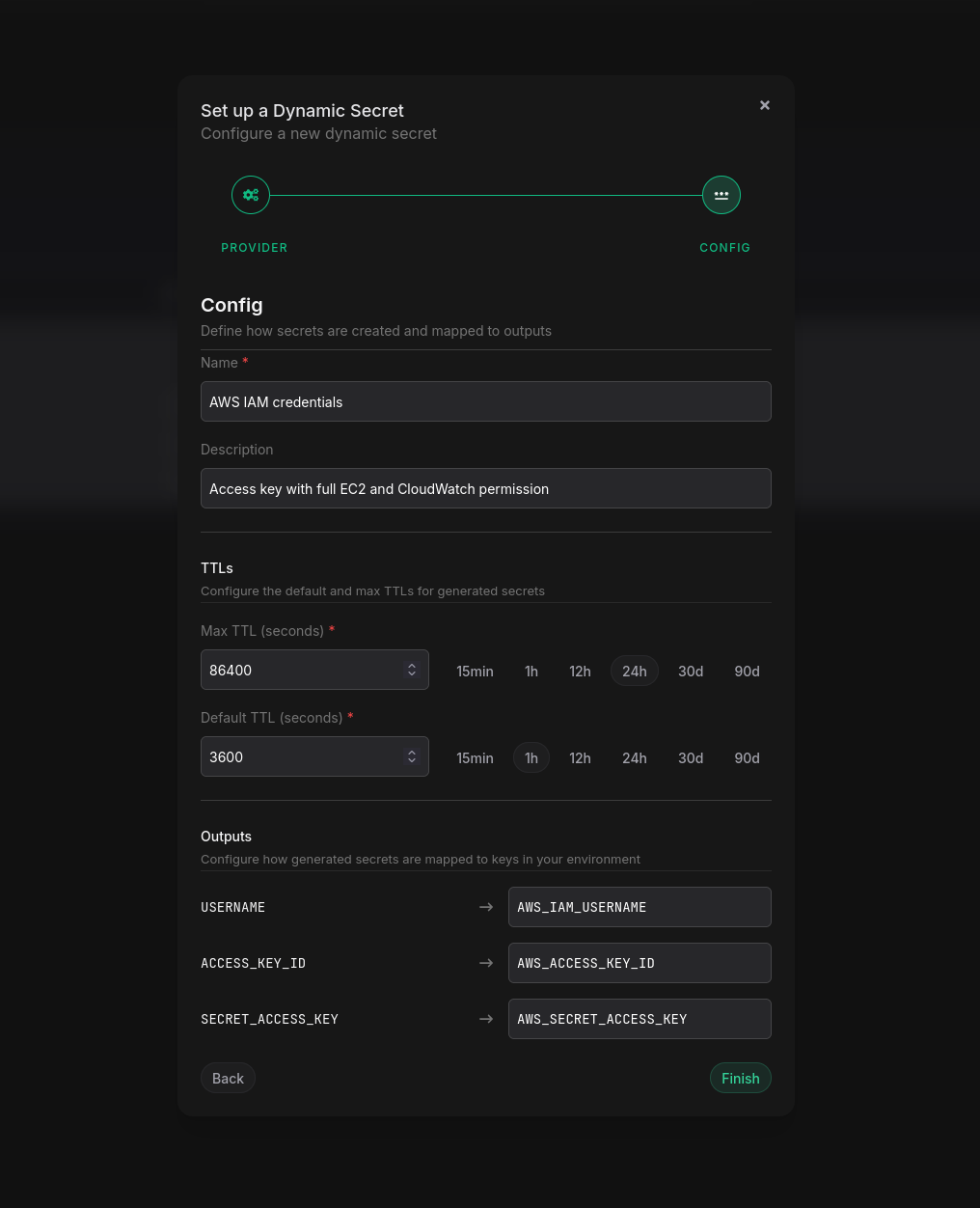Click the Finish button
980x1208 pixels.
click(741, 1078)
